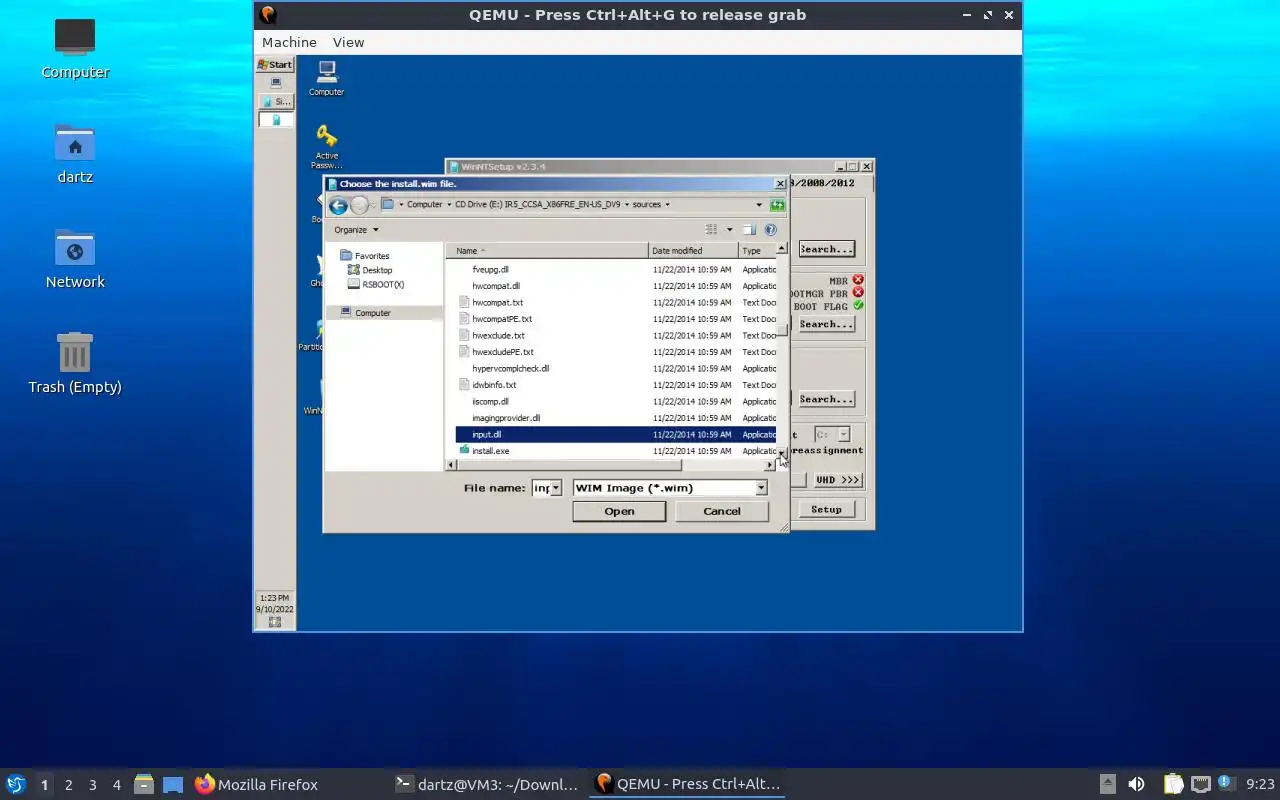Click the show desktop icon in host panel
Screen dimensions: 1280x800
[x=173, y=784]
